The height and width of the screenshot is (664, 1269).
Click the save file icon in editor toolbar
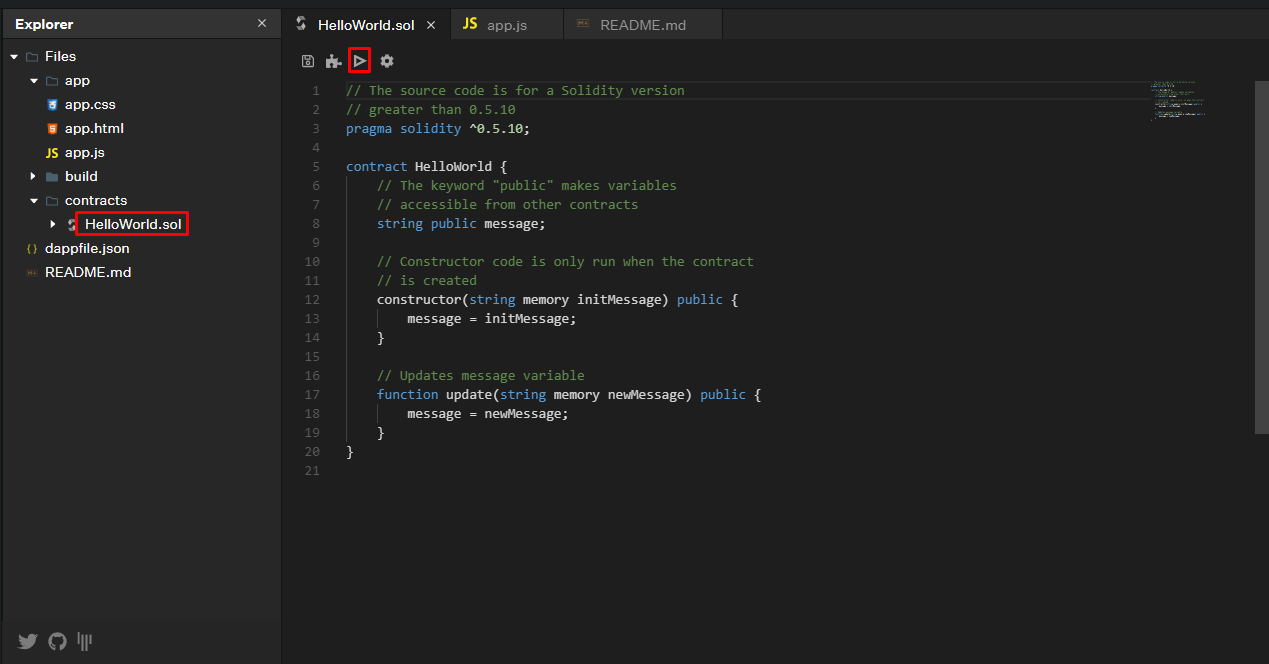pyautogui.click(x=308, y=62)
